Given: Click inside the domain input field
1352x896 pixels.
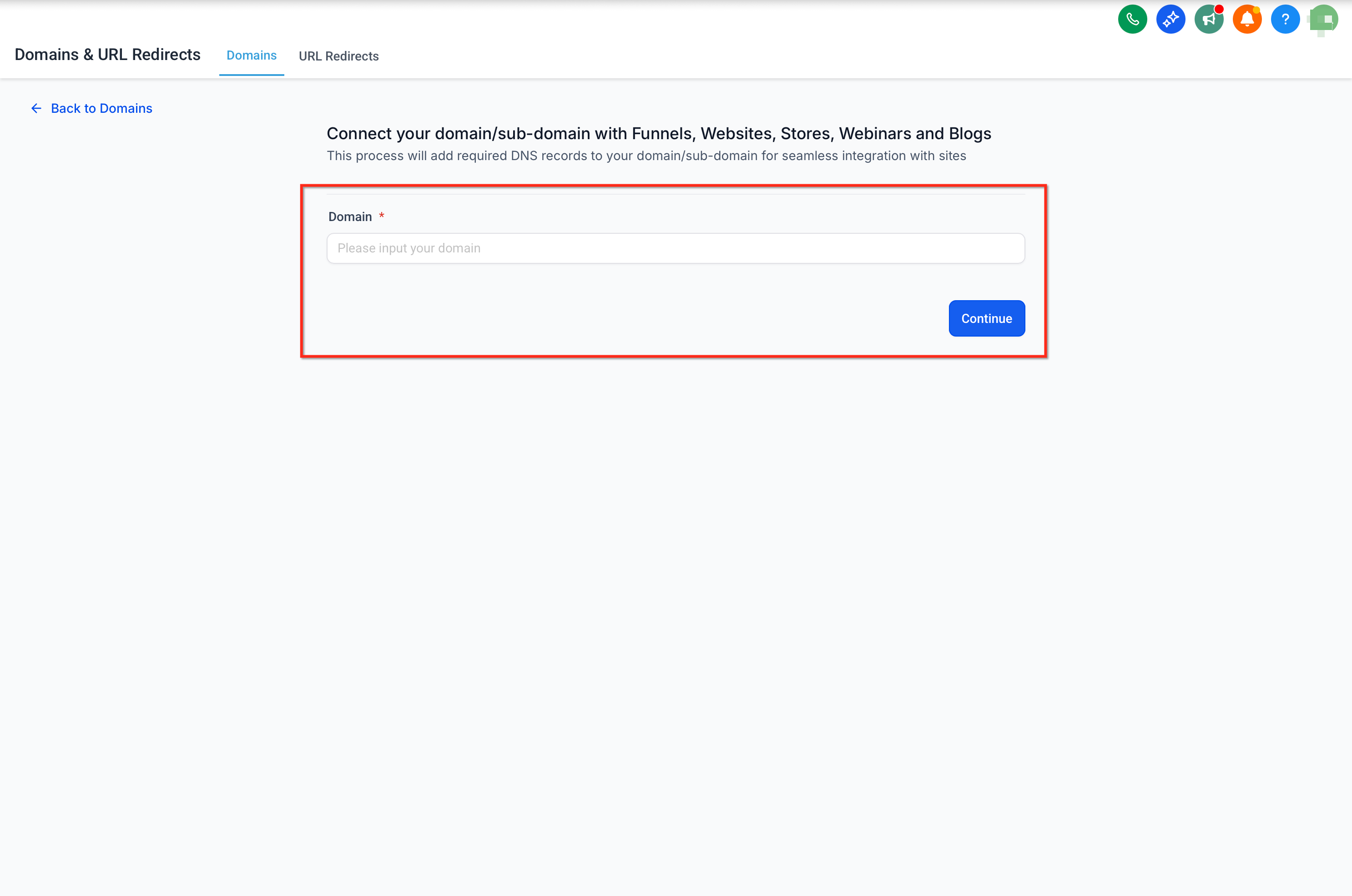Looking at the screenshot, I should tap(676, 248).
